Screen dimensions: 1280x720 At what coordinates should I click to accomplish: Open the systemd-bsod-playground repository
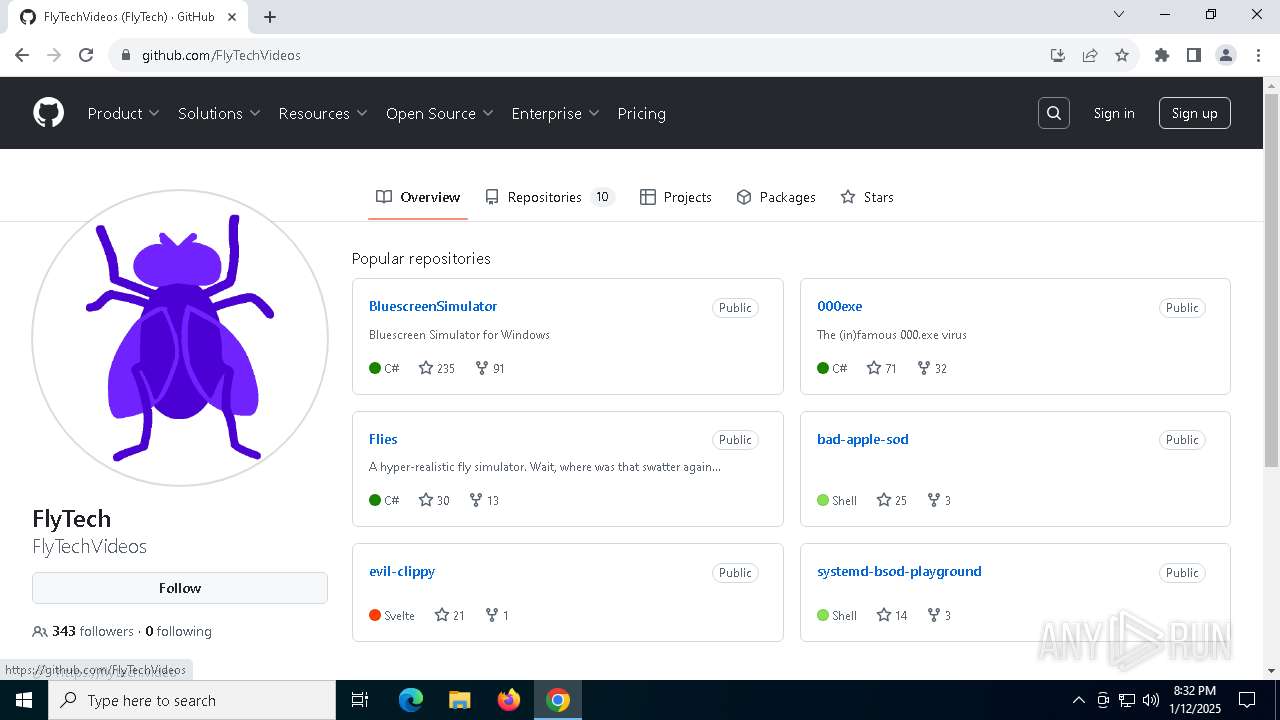(899, 571)
